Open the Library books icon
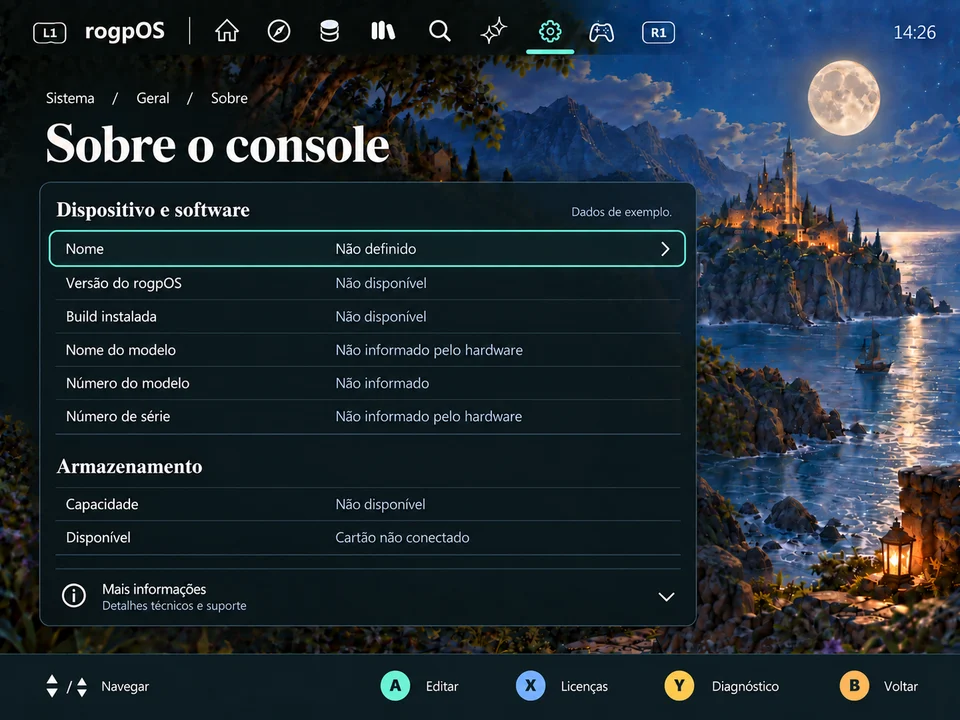960x720 pixels. point(383,31)
